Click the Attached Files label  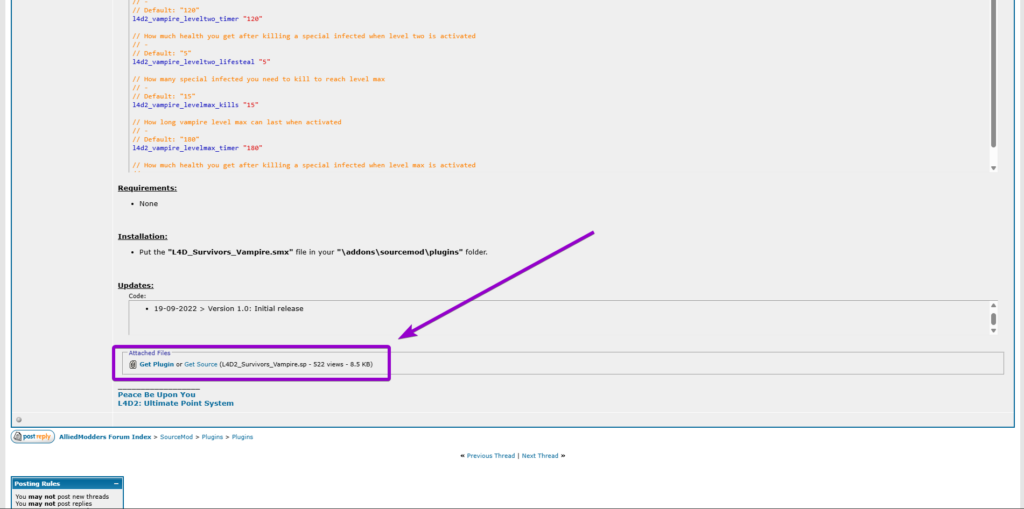point(149,353)
